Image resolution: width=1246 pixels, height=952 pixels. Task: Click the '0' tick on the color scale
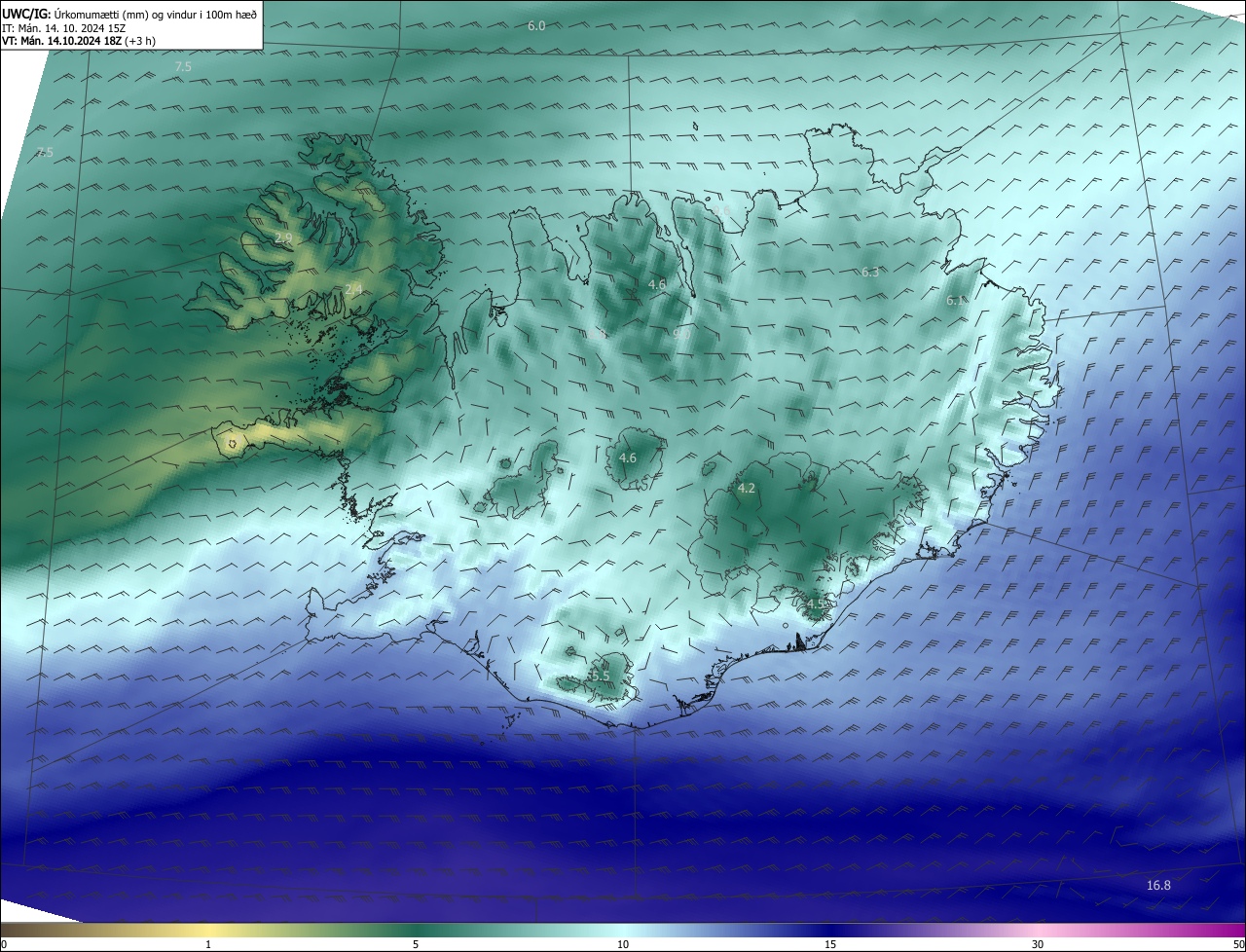(x=4, y=944)
